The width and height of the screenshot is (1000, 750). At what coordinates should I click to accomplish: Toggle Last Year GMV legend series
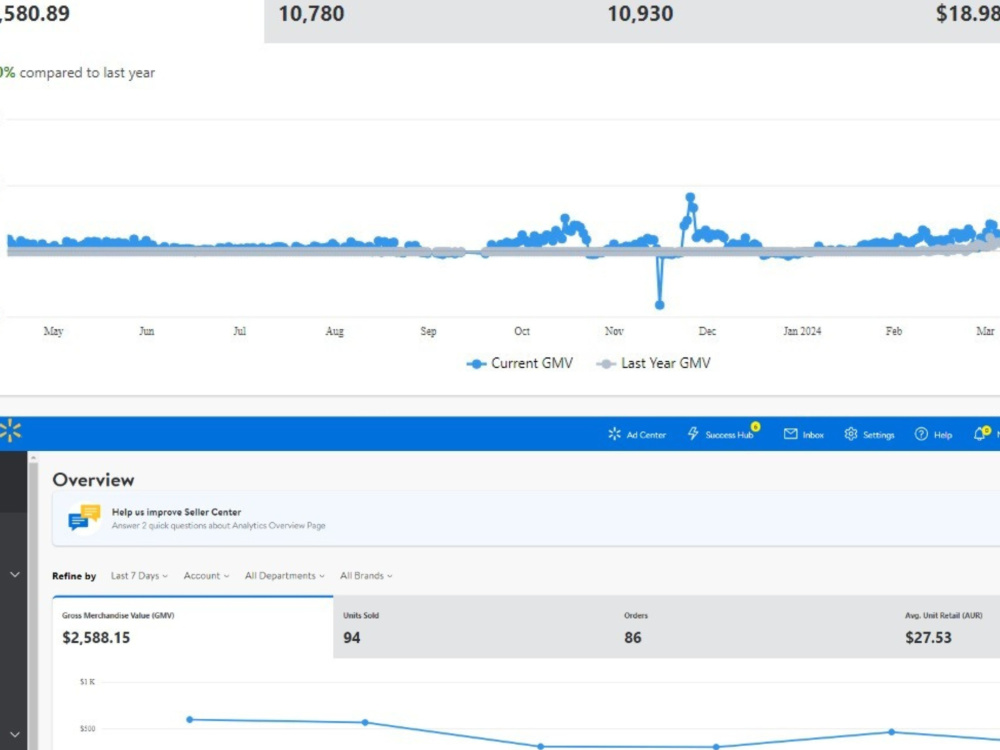pyautogui.click(x=653, y=363)
